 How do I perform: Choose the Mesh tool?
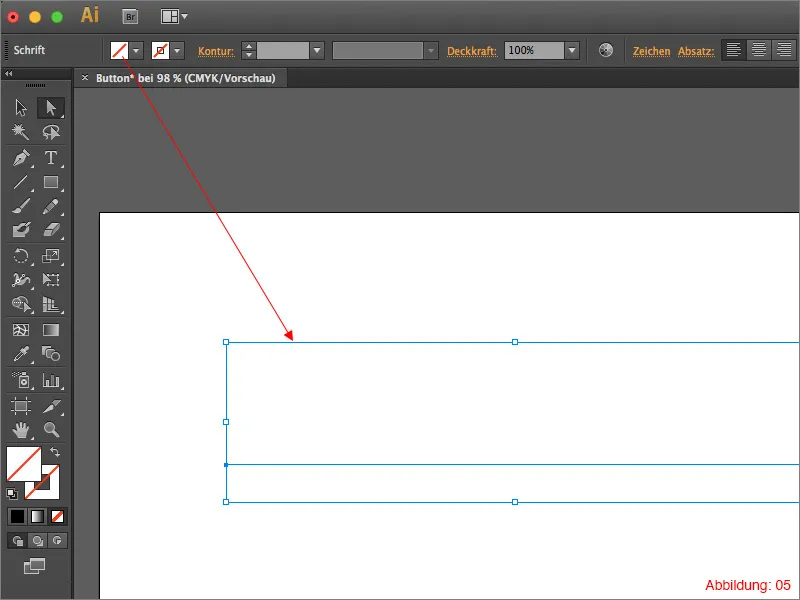[x=21, y=330]
